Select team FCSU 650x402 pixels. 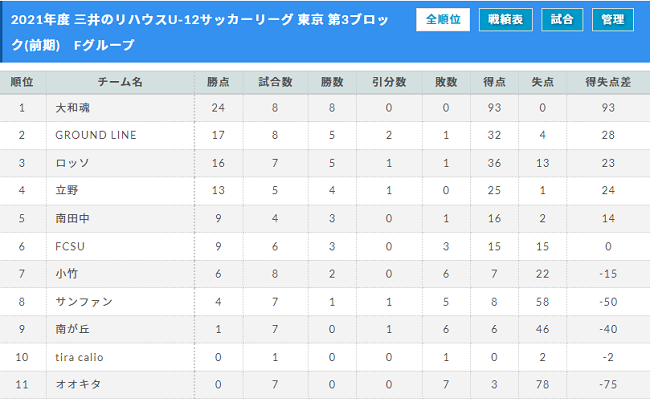70,247
